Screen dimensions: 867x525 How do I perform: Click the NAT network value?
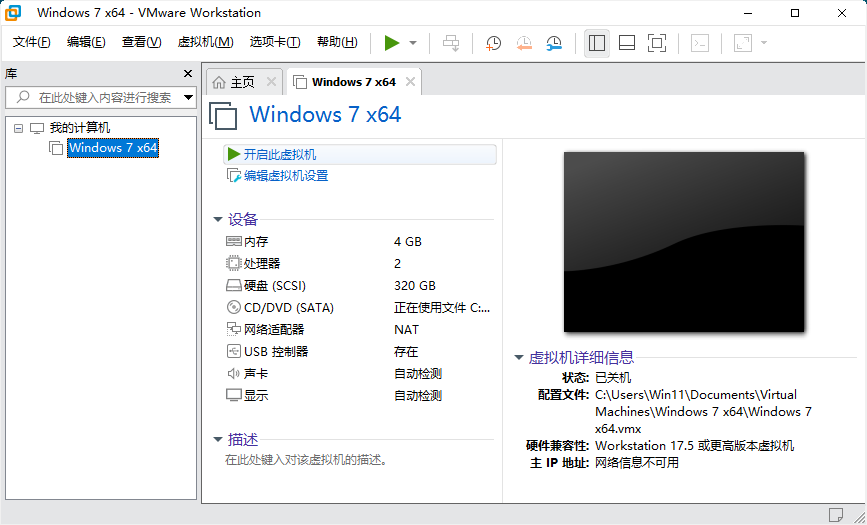point(406,330)
